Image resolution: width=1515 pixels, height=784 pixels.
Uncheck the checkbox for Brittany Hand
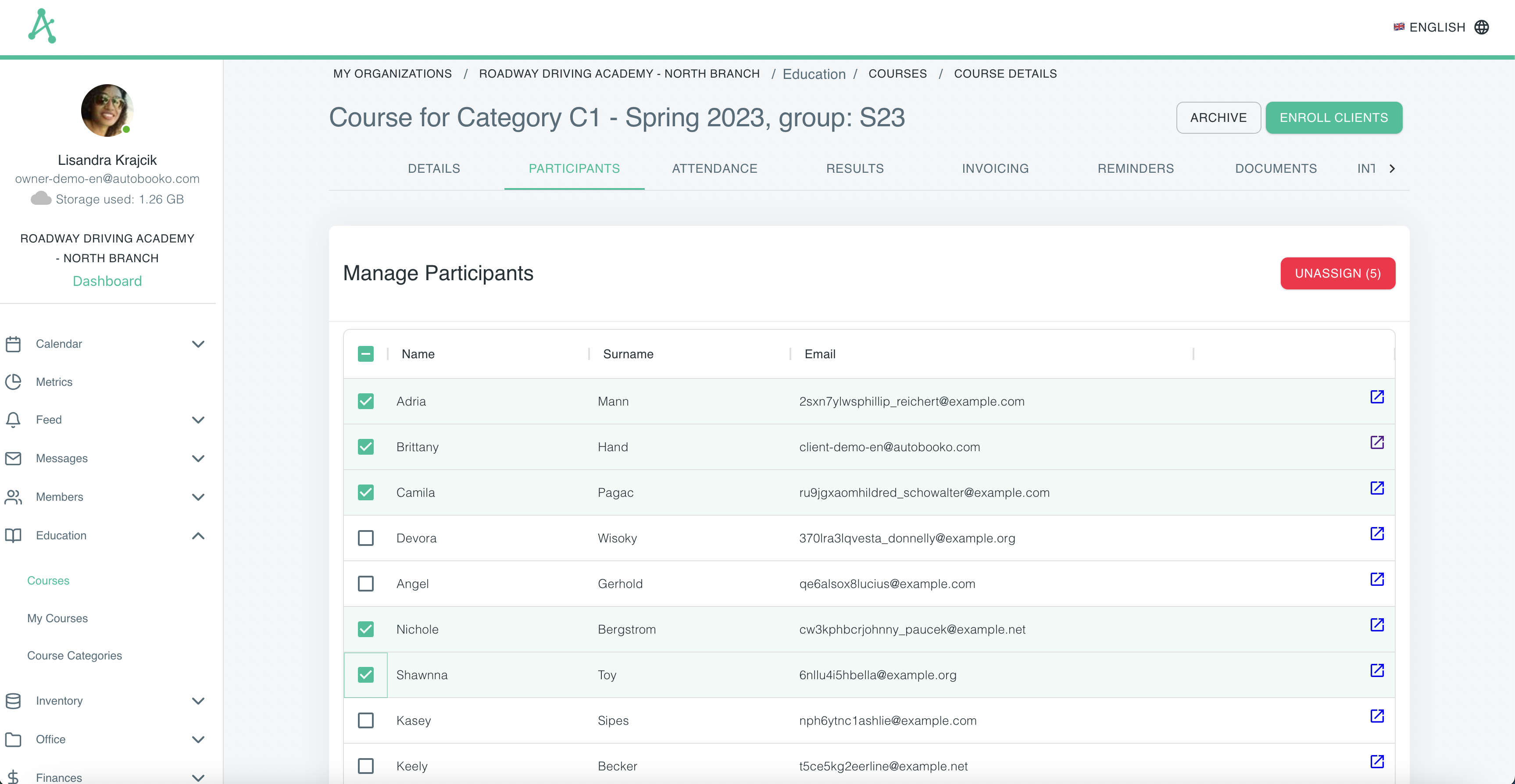tap(366, 446)
